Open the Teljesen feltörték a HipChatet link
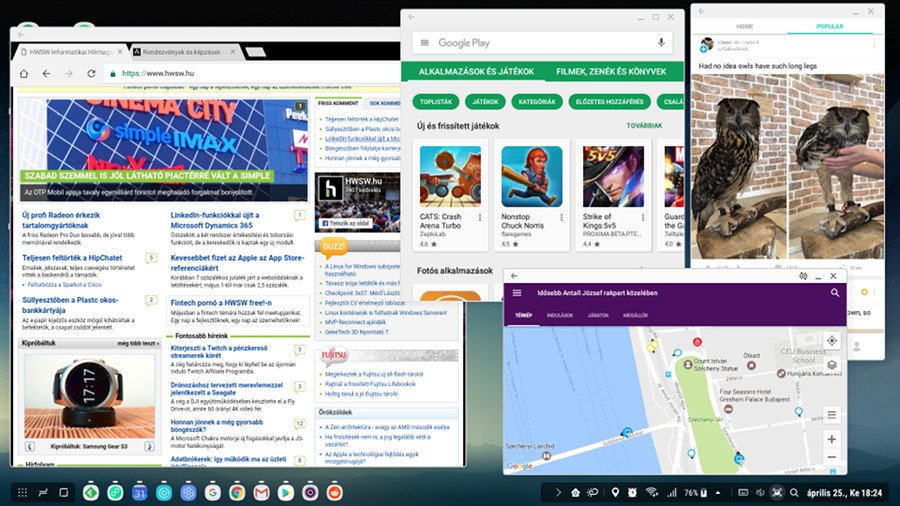This screenshot has width=900, height=506. tap(72, 258)
